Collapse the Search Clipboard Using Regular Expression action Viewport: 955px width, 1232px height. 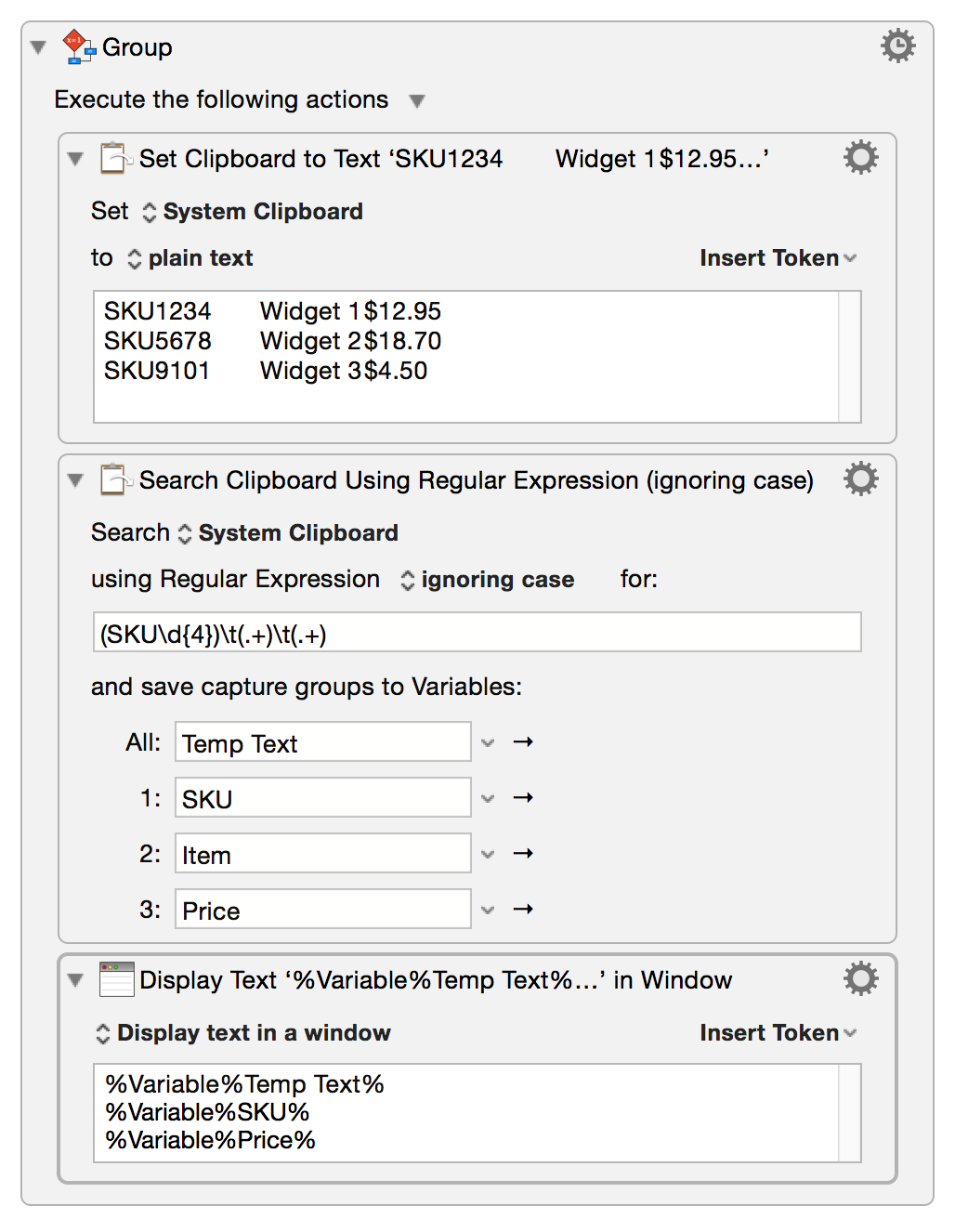click(75, 480)
